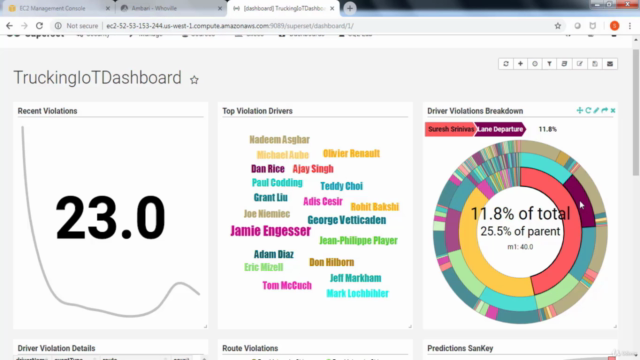Select the TruckingIoTDashboard browser tab
The height and width of the screenshot is (360, 640).
pos(282,8)
